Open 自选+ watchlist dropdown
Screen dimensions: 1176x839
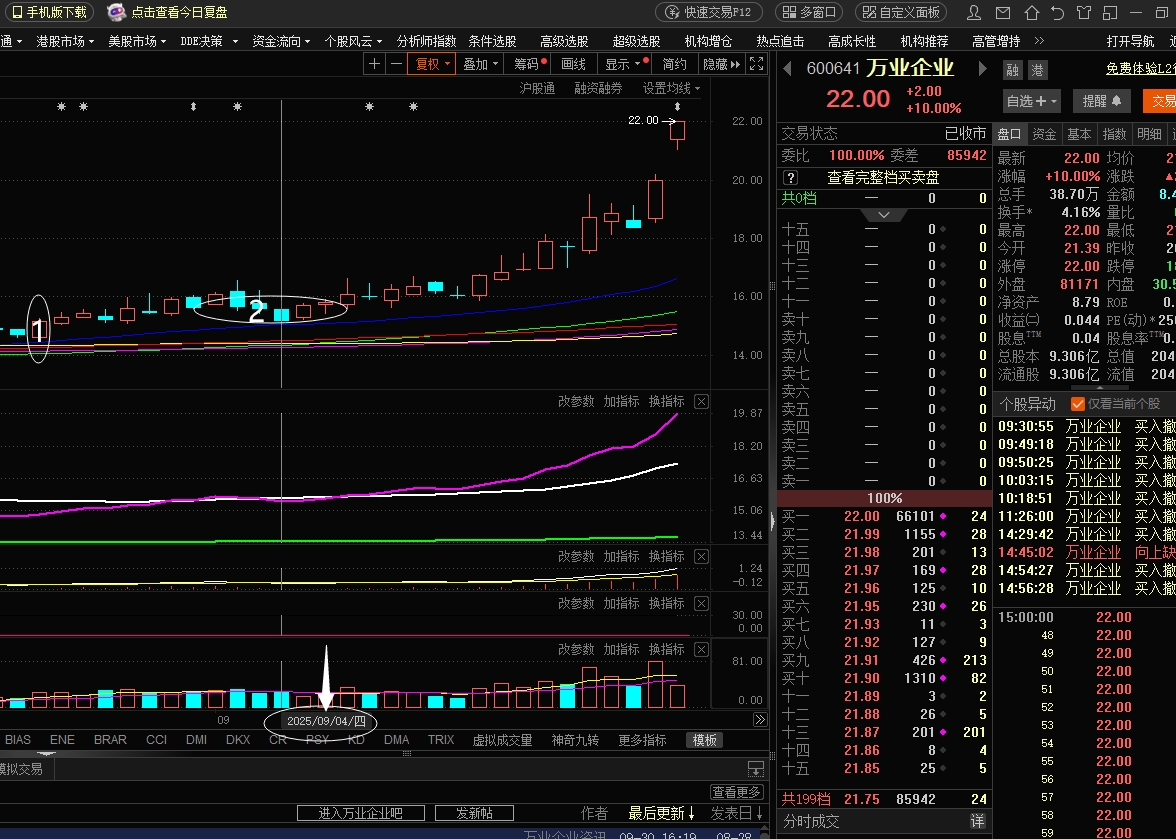click(x=1032, y=100)
